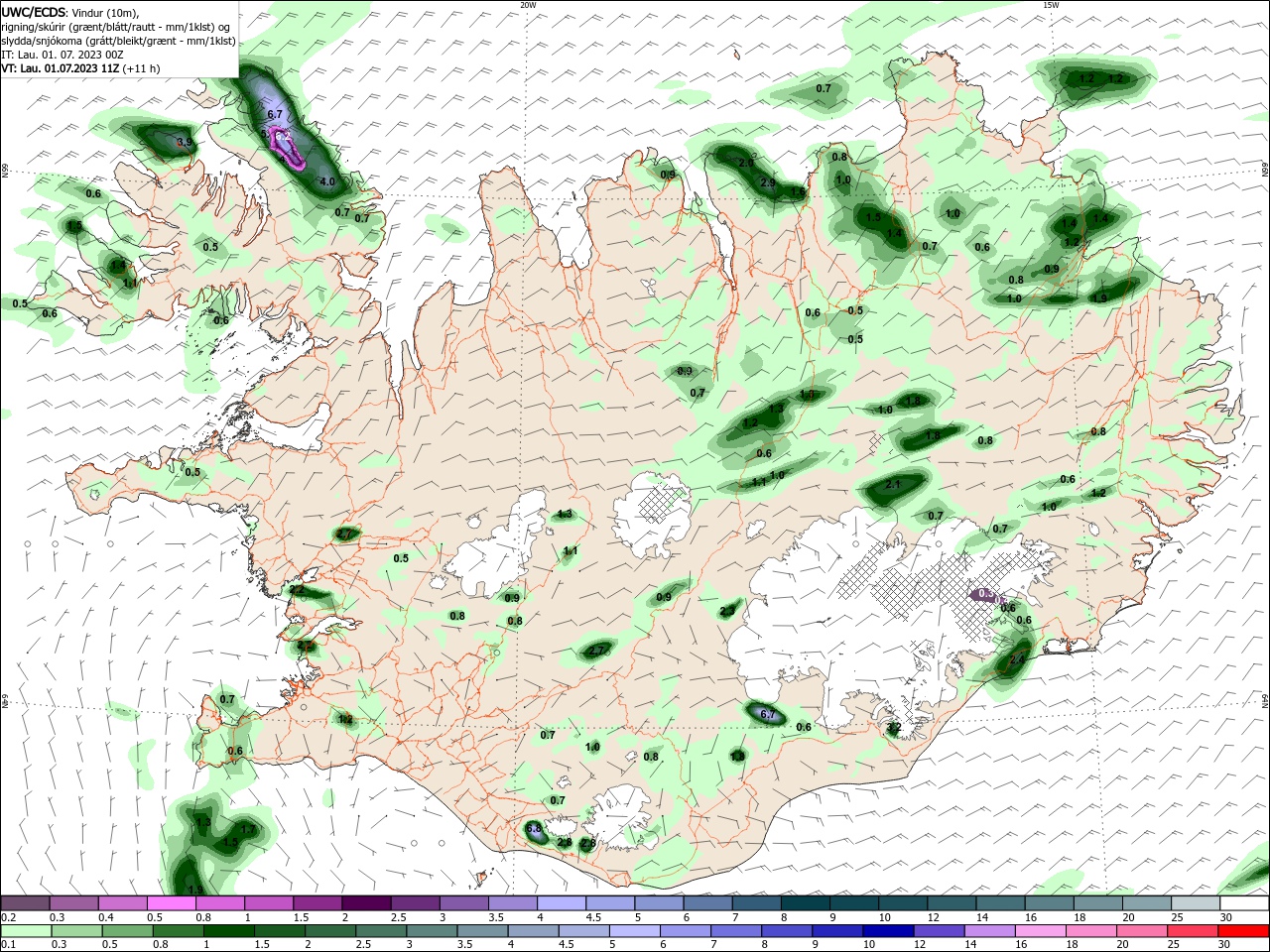1270x952 pixels.
Task: Pick the grey snow swatch labeled 20
Action: click(1146, 902)
